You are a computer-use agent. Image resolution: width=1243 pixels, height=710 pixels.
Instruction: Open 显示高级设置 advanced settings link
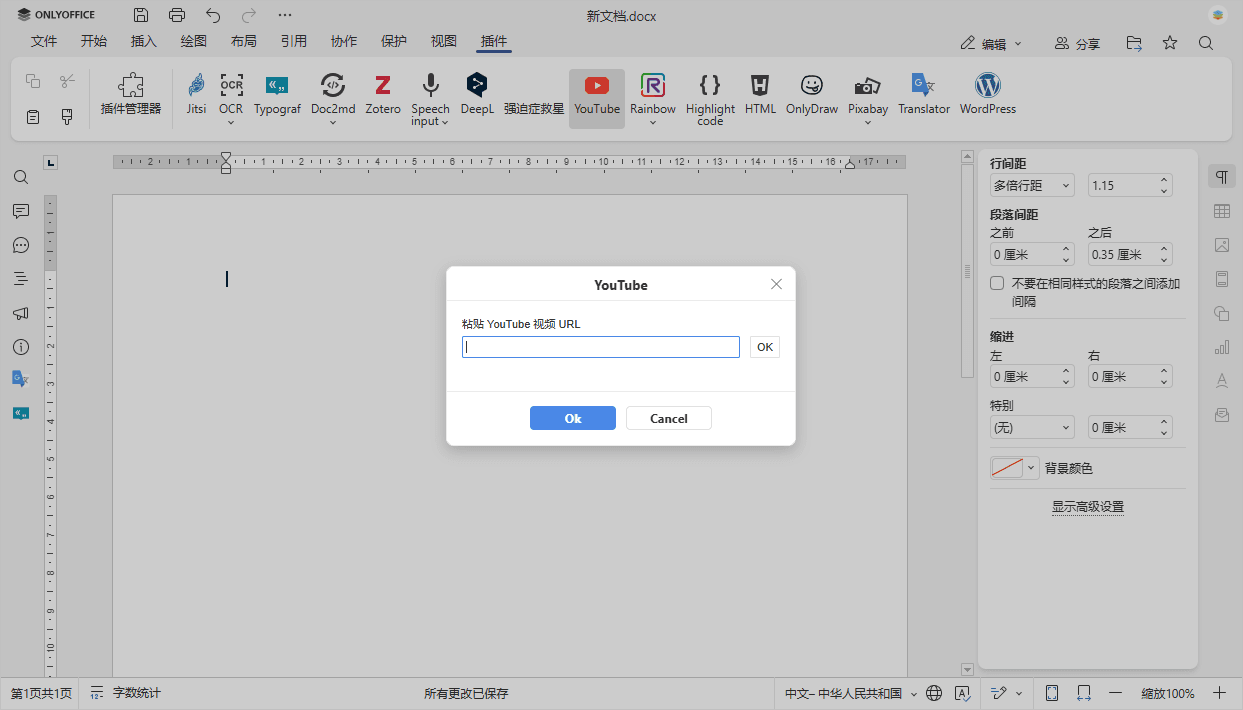pyautogui.click(x=1087, y=506)
